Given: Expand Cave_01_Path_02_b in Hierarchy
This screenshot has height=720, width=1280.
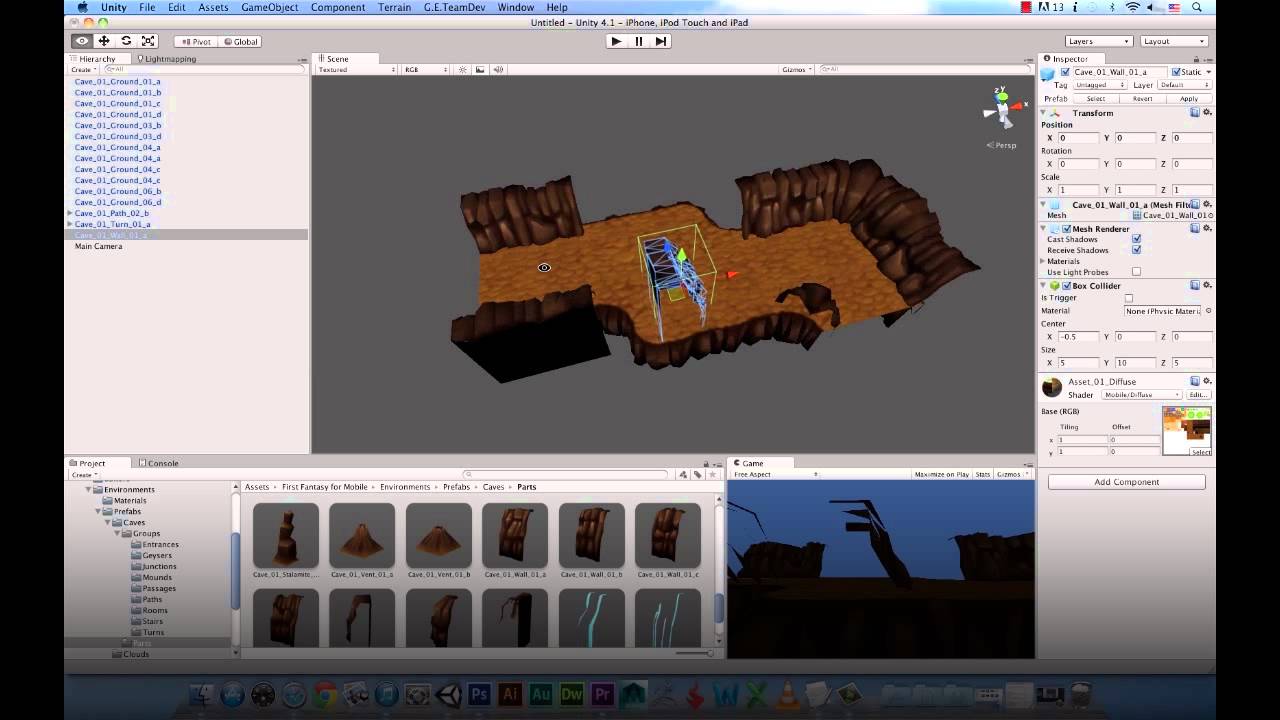Looking at the screenshot, I should point(69,213).
